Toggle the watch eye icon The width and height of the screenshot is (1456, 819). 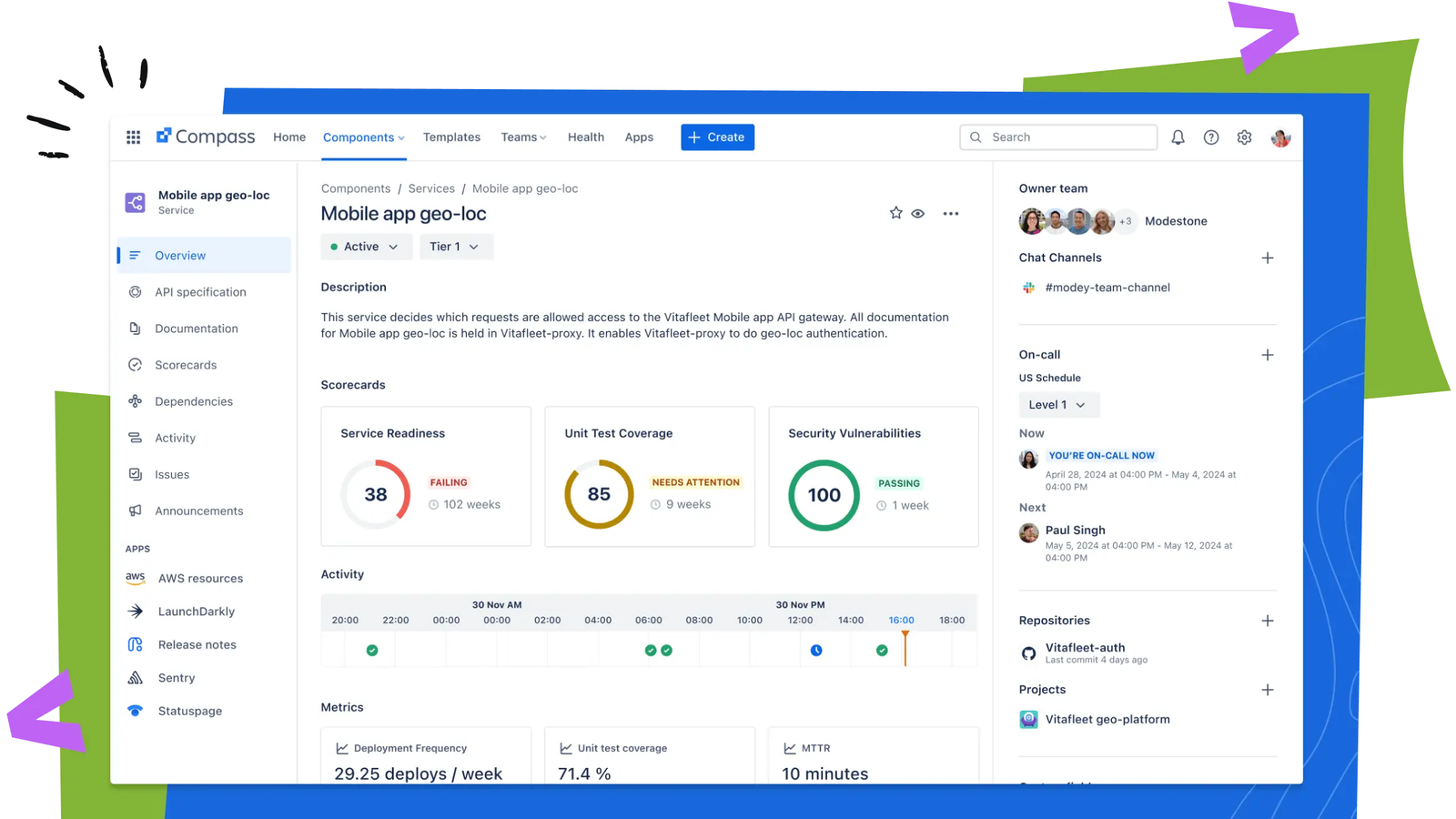click(x=918, y=214)
